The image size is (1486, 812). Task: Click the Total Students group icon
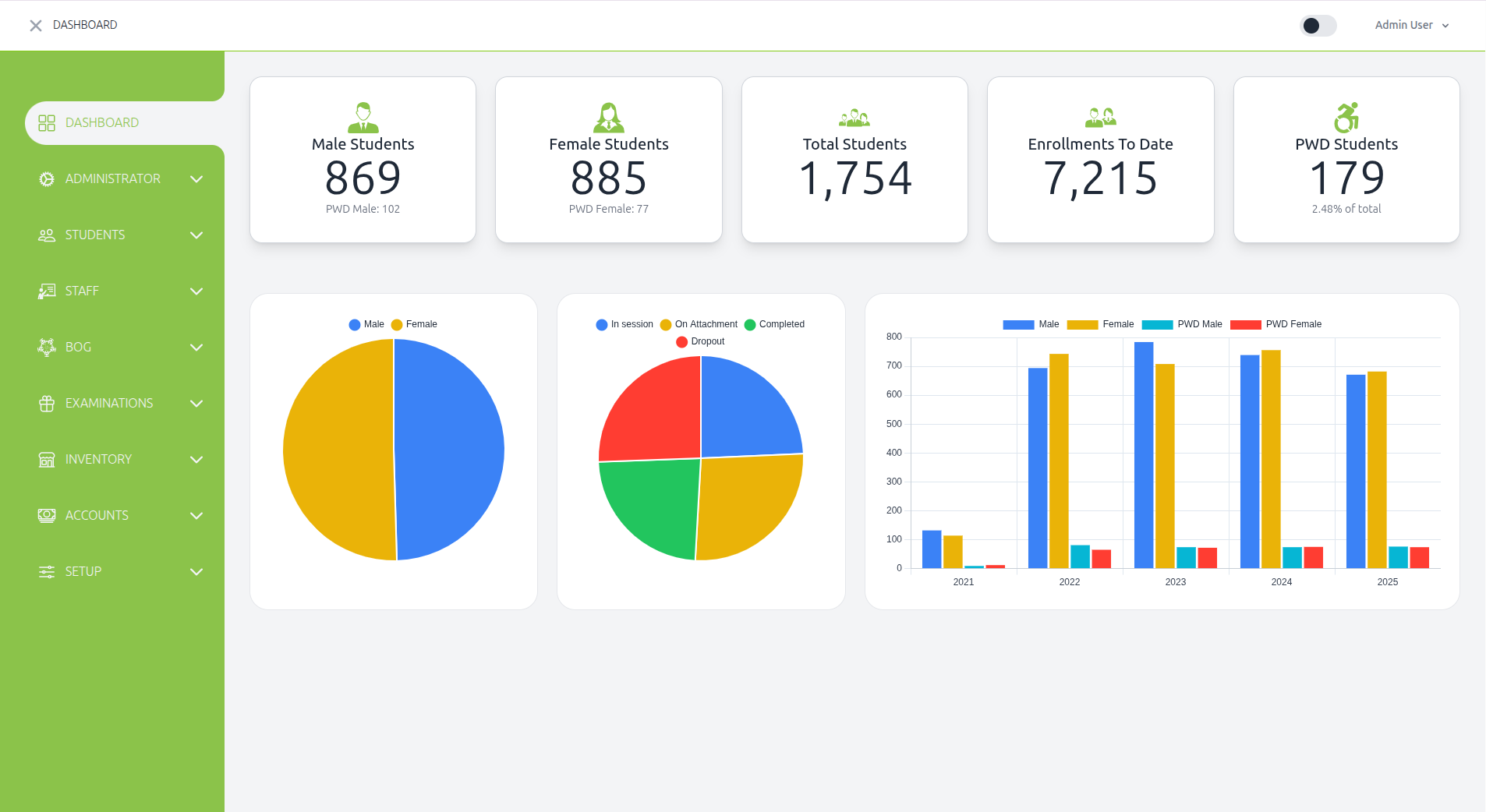tap(854, 118)
